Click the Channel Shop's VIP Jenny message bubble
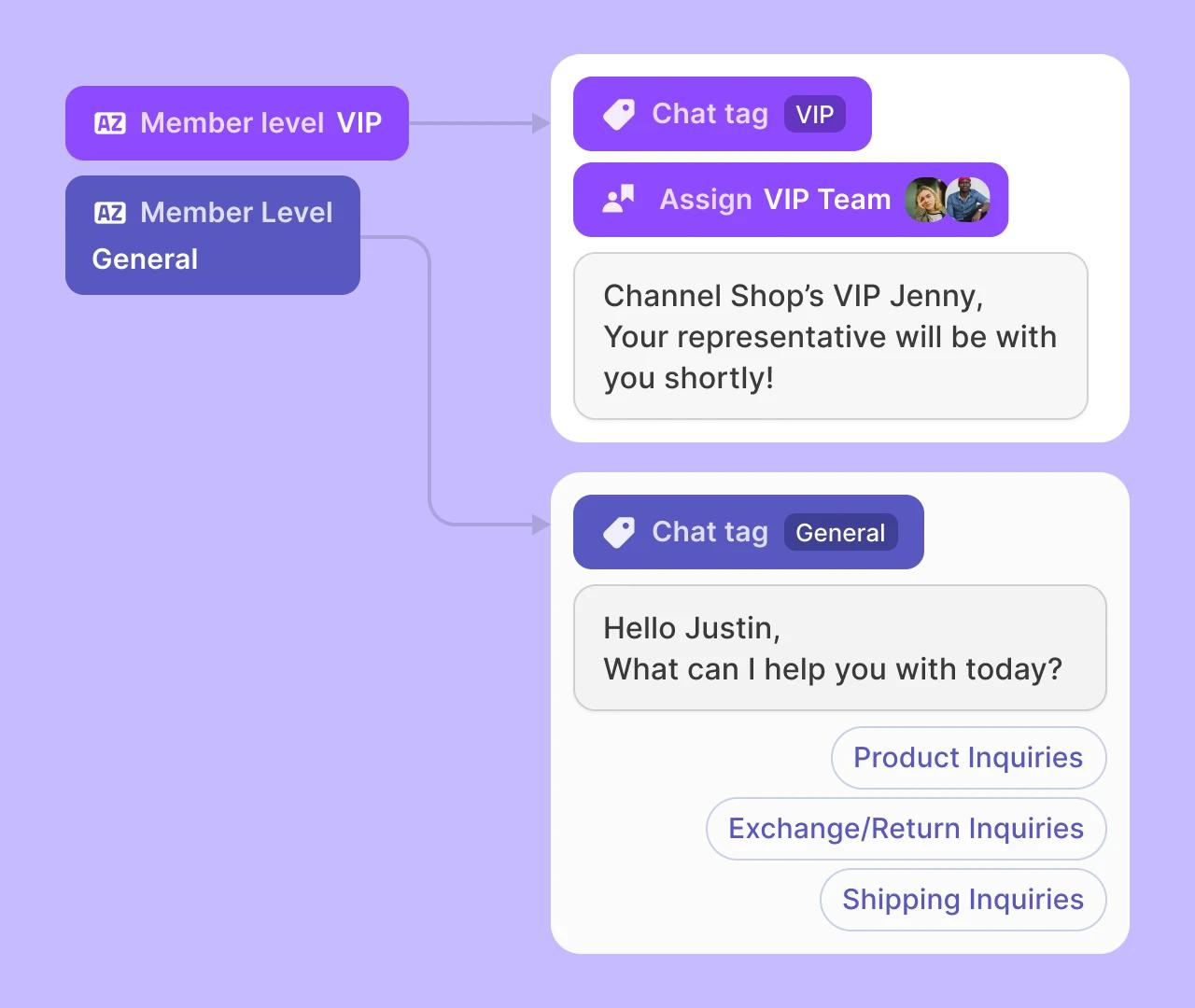 pos(830,336)
